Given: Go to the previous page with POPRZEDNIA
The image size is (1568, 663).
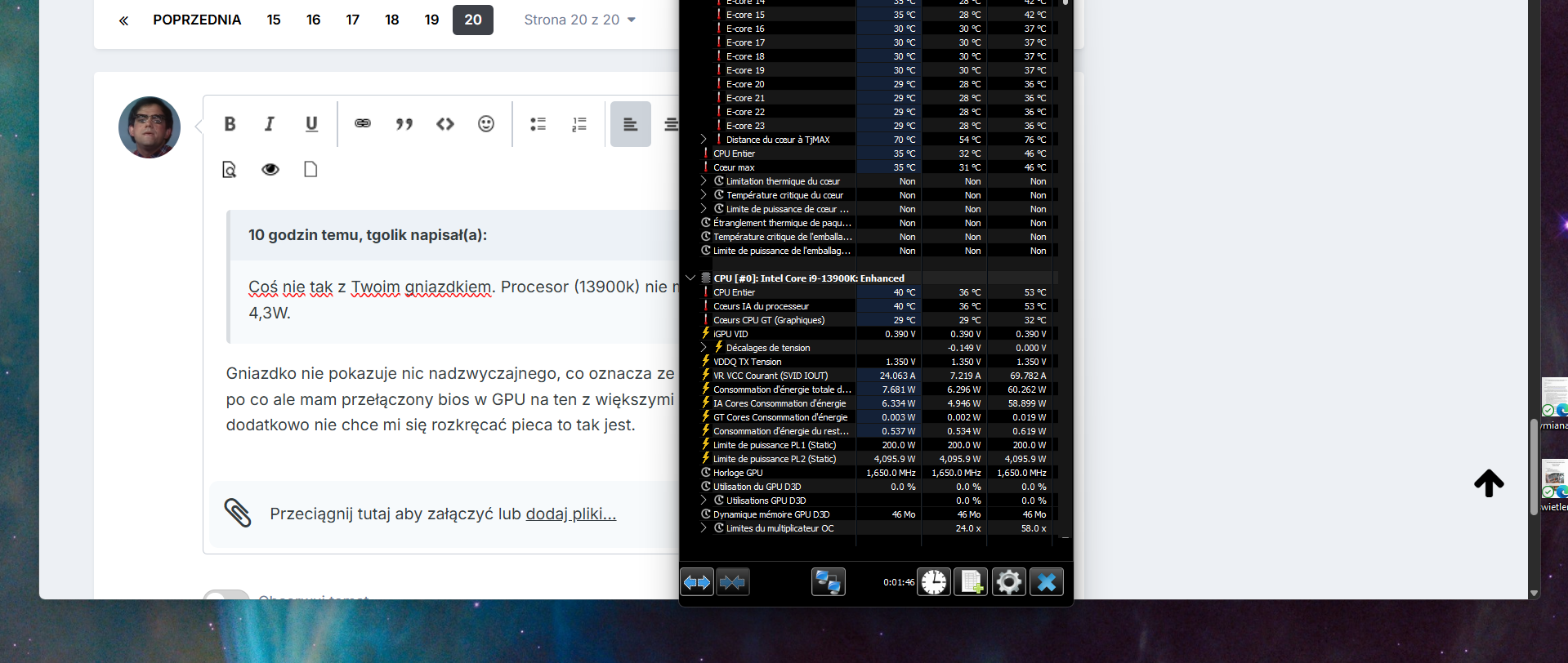Looking at the screenshot, I should click(197, 20).
